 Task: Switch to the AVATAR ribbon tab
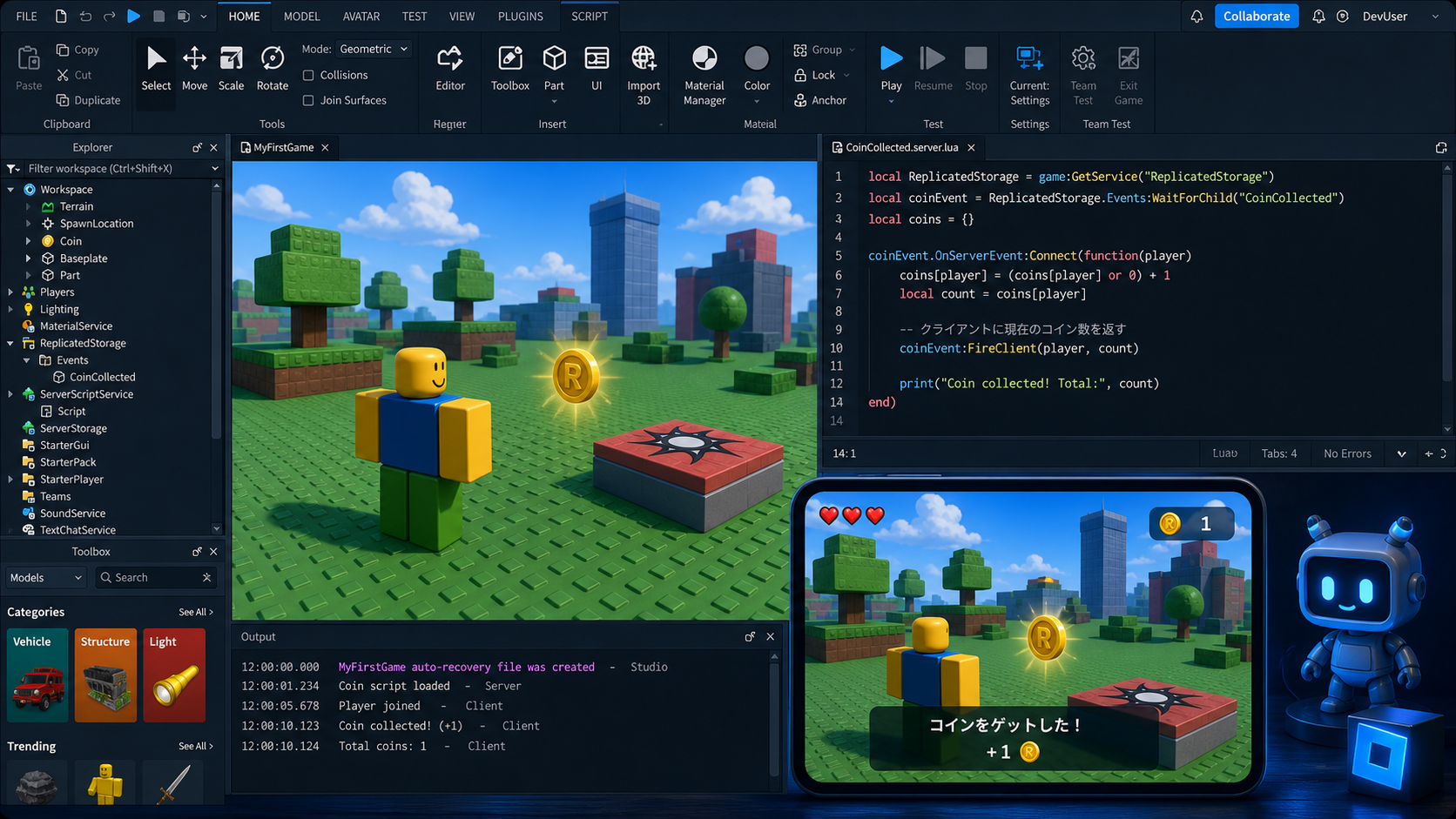pos(361,17)
